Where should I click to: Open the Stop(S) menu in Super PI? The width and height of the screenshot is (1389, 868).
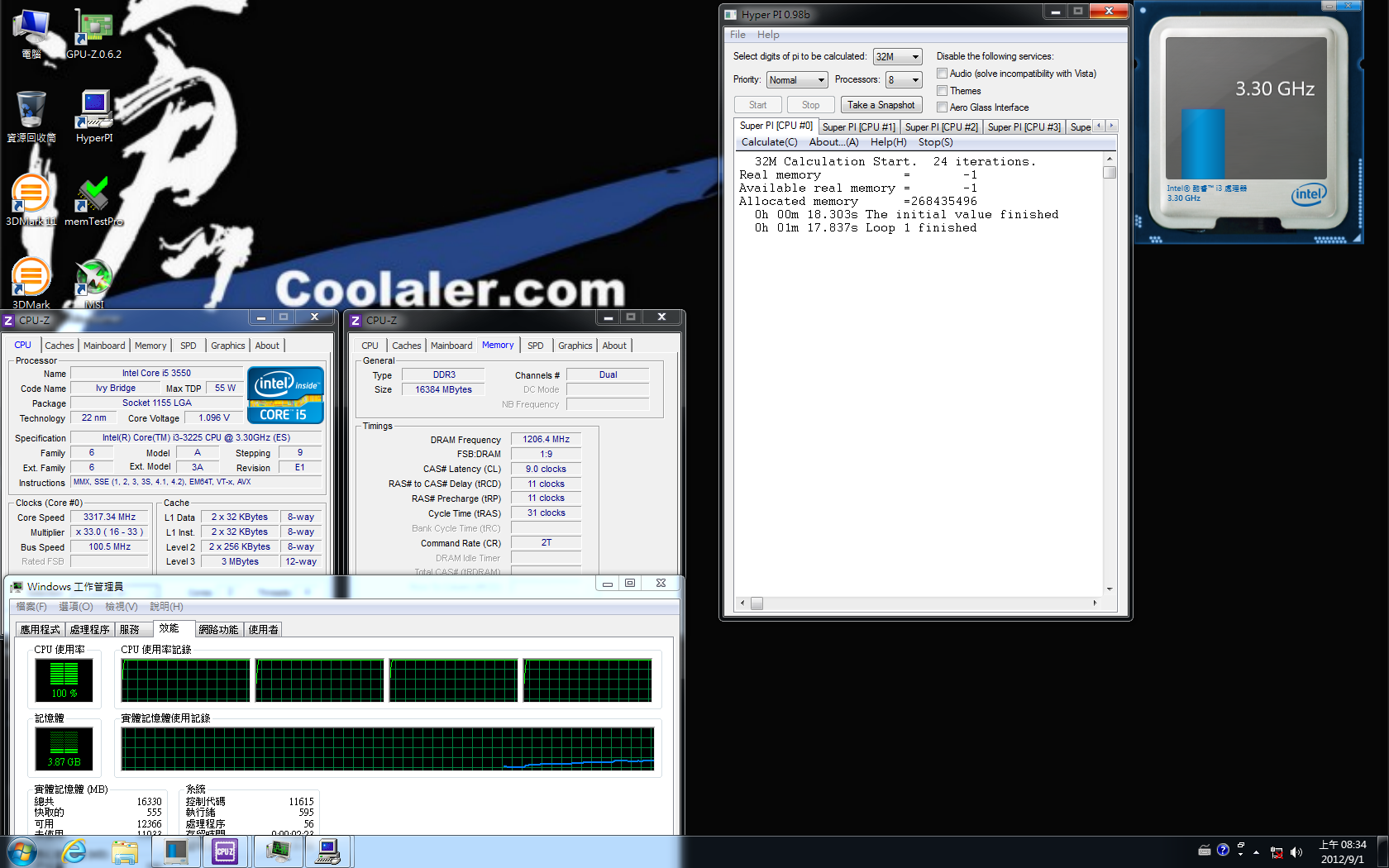pyautogui.click(x=935, y=142)
